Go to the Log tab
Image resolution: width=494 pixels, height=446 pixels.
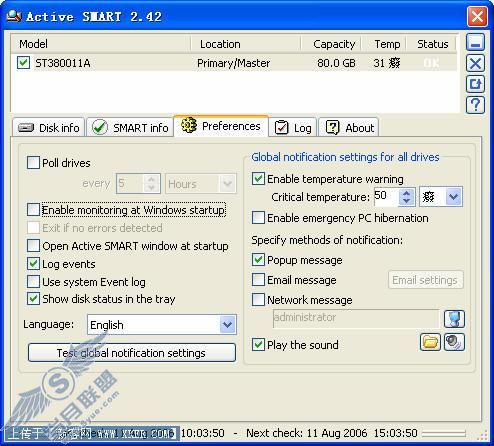[293, 128]
